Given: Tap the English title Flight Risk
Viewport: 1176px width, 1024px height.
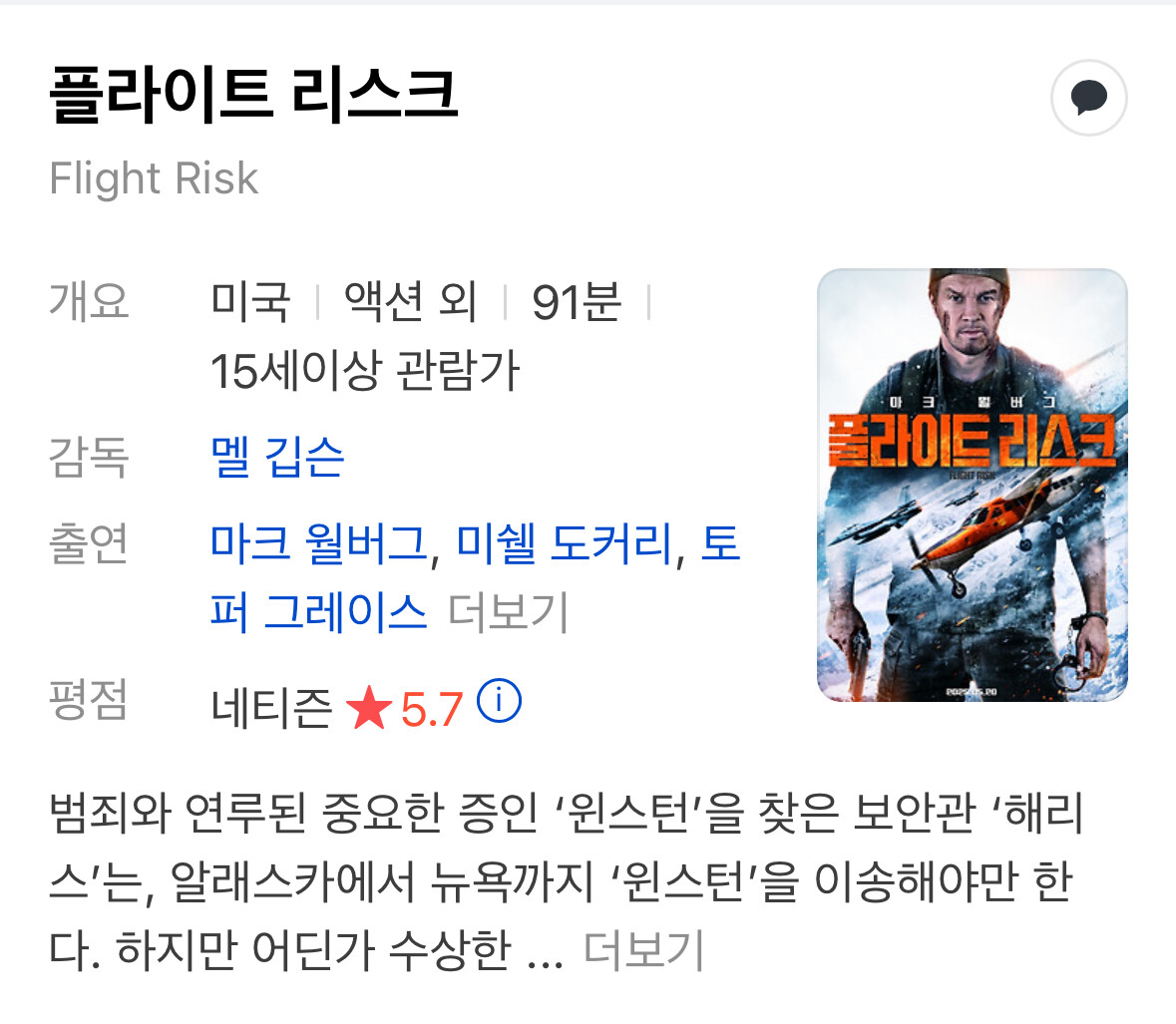Looking at the screenshot, I should click(x=154, y=178).
